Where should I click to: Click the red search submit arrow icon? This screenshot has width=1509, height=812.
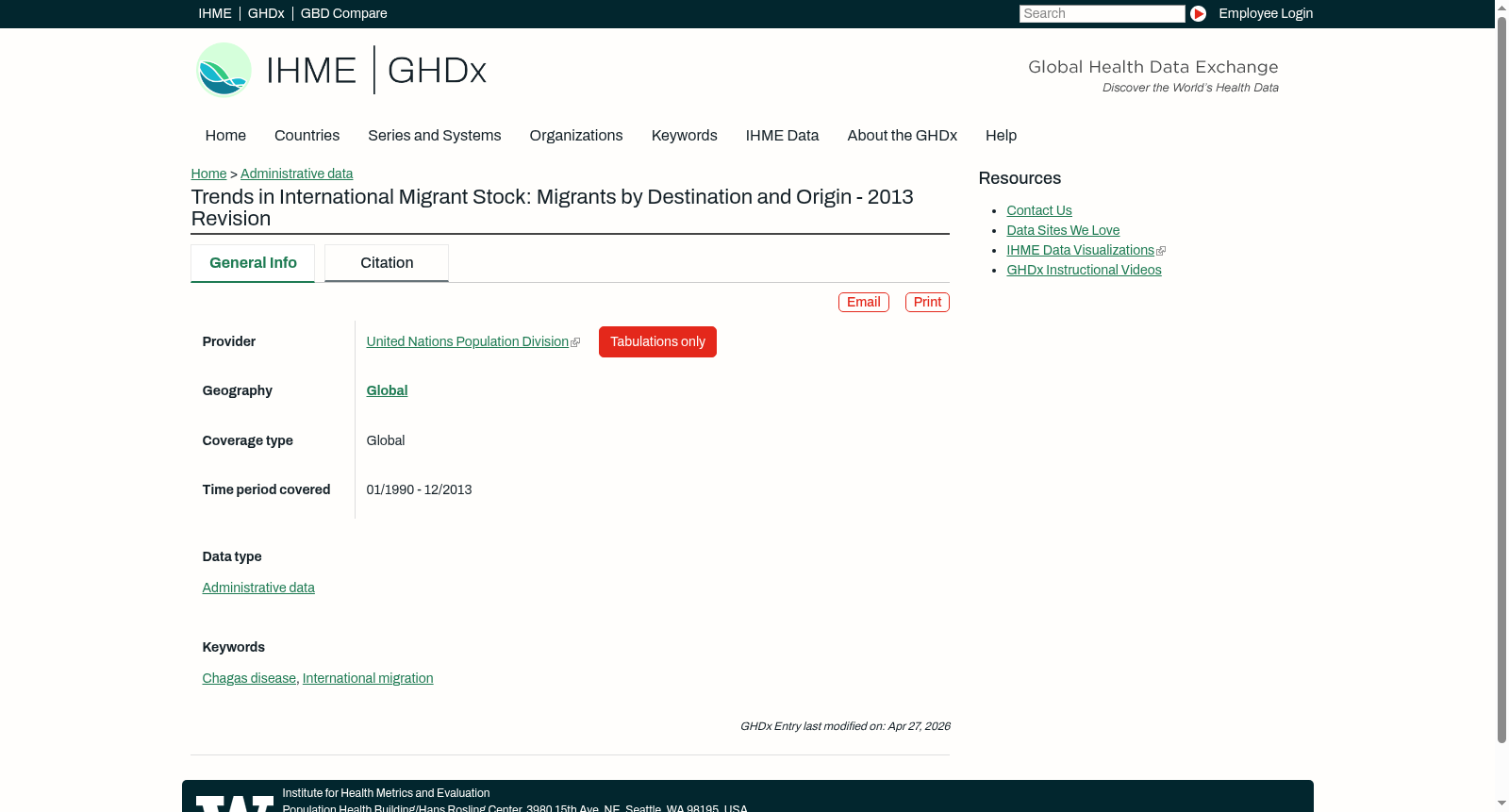coord(1198,13)
